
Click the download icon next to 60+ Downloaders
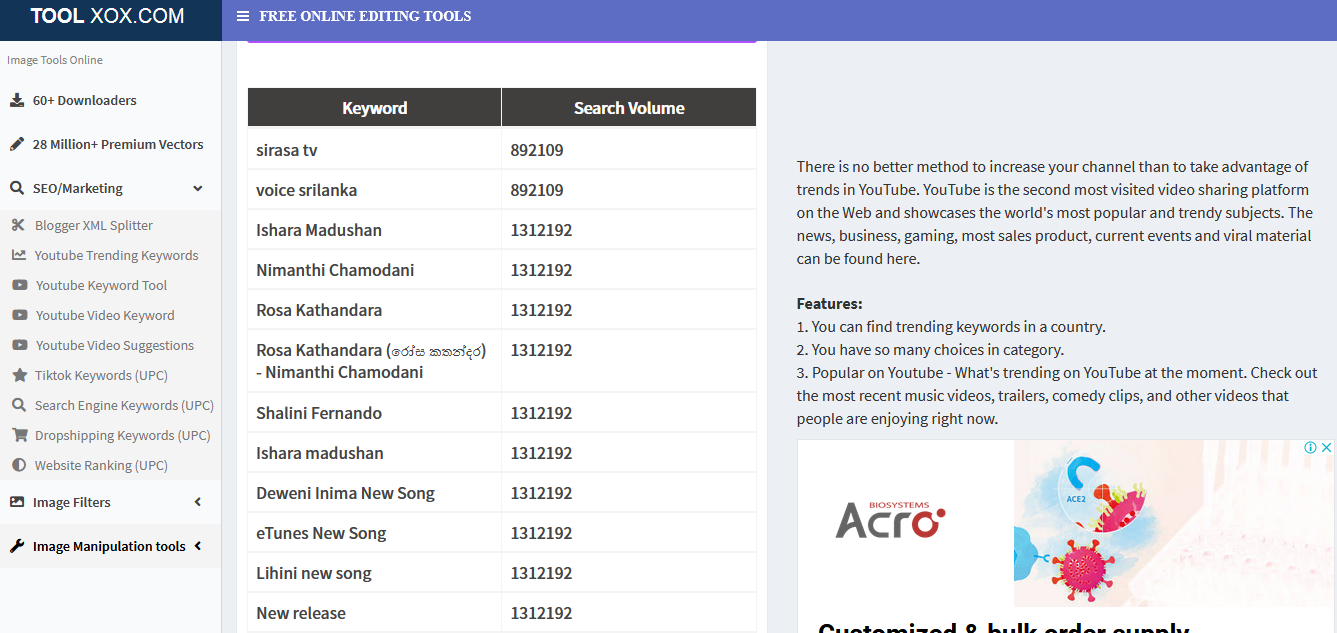pyautogui.click(x=17, y=100)
